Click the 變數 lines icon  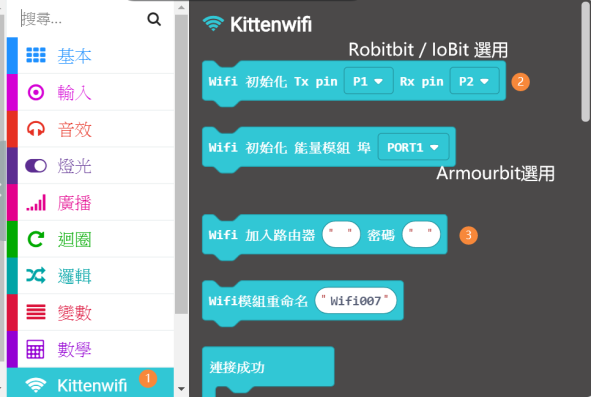click(x=36, y=312)
